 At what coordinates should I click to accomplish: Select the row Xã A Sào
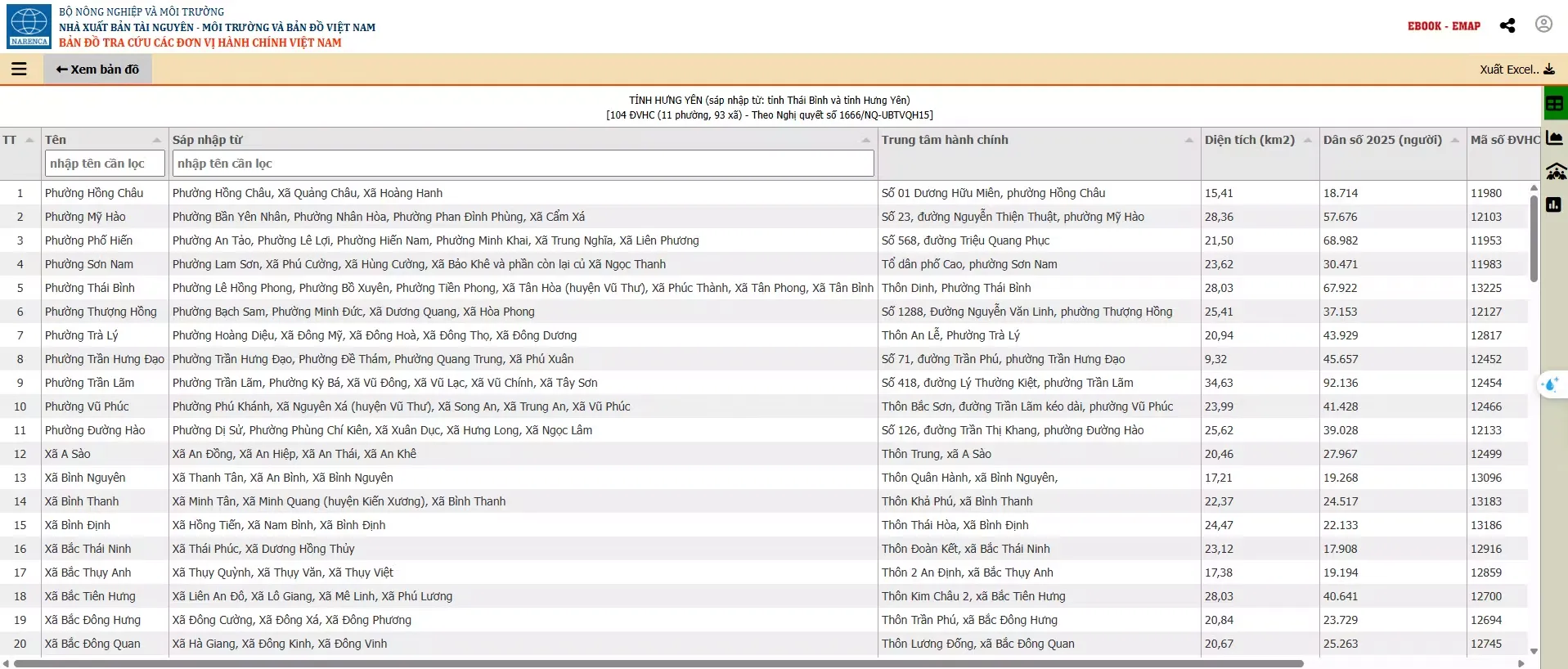pyautogui.click(x=765, y=454)
